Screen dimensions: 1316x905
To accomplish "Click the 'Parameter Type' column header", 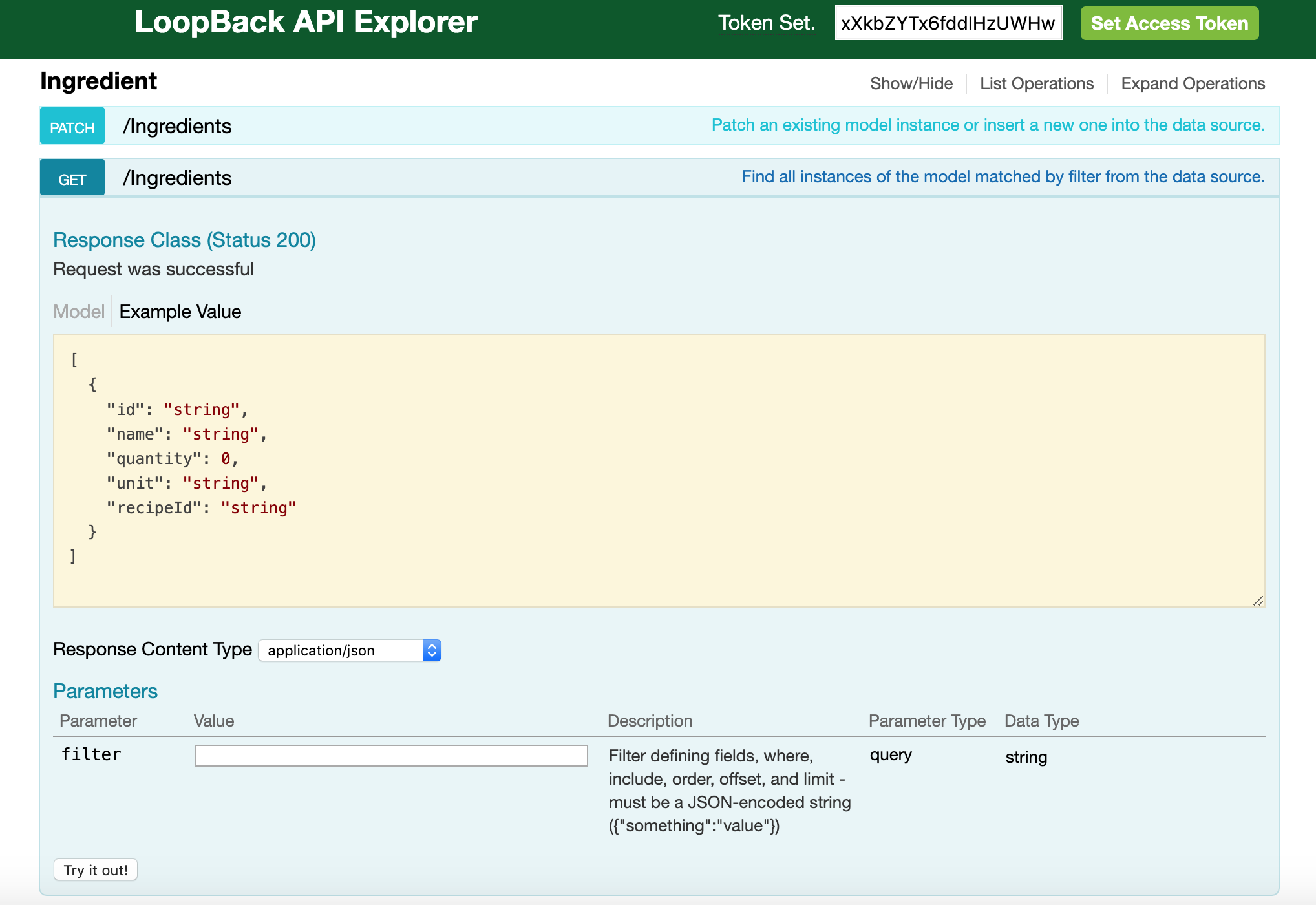I will (x=927, y=721).
